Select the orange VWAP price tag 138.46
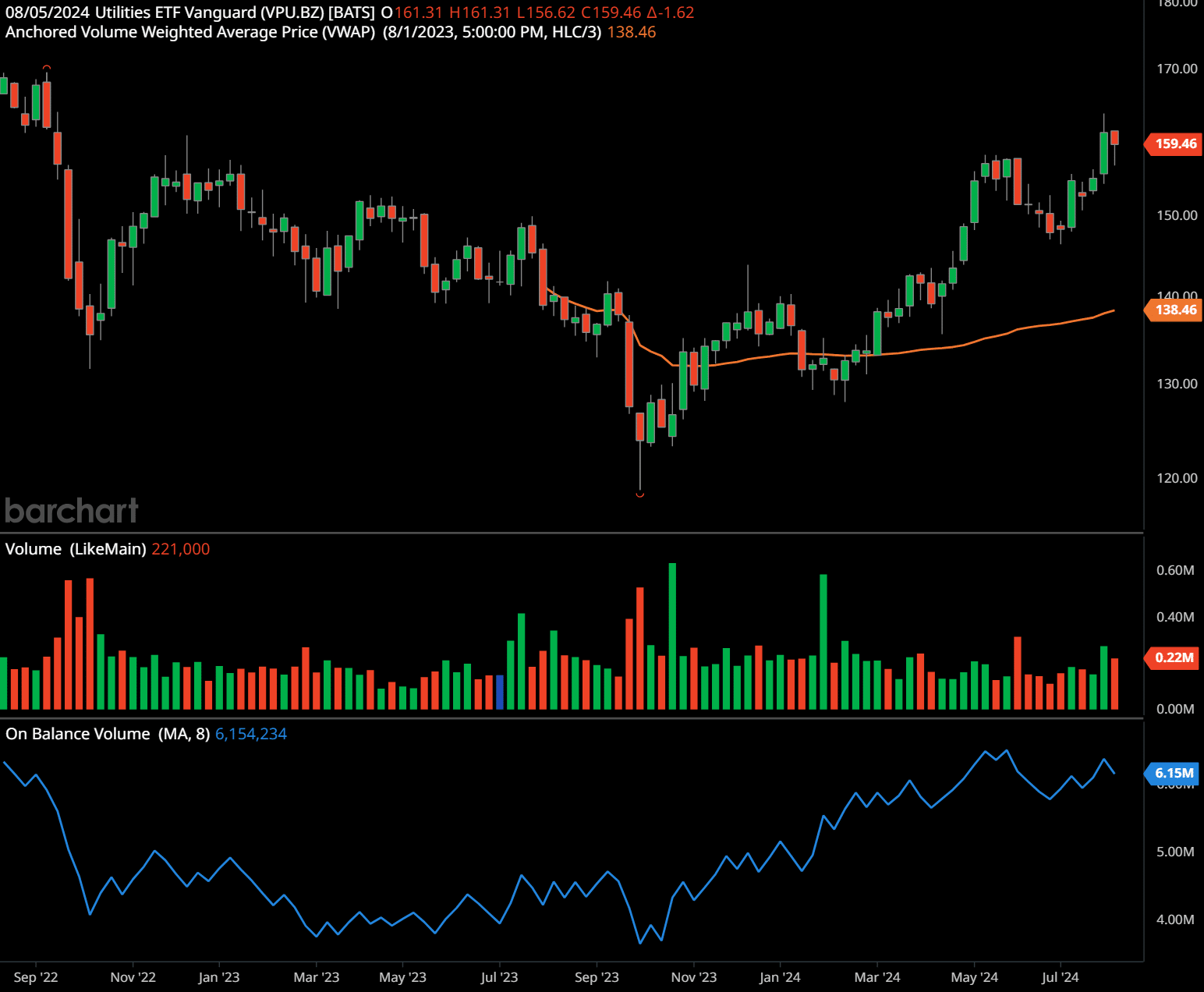1204x992 pixels. [1173, 310]
